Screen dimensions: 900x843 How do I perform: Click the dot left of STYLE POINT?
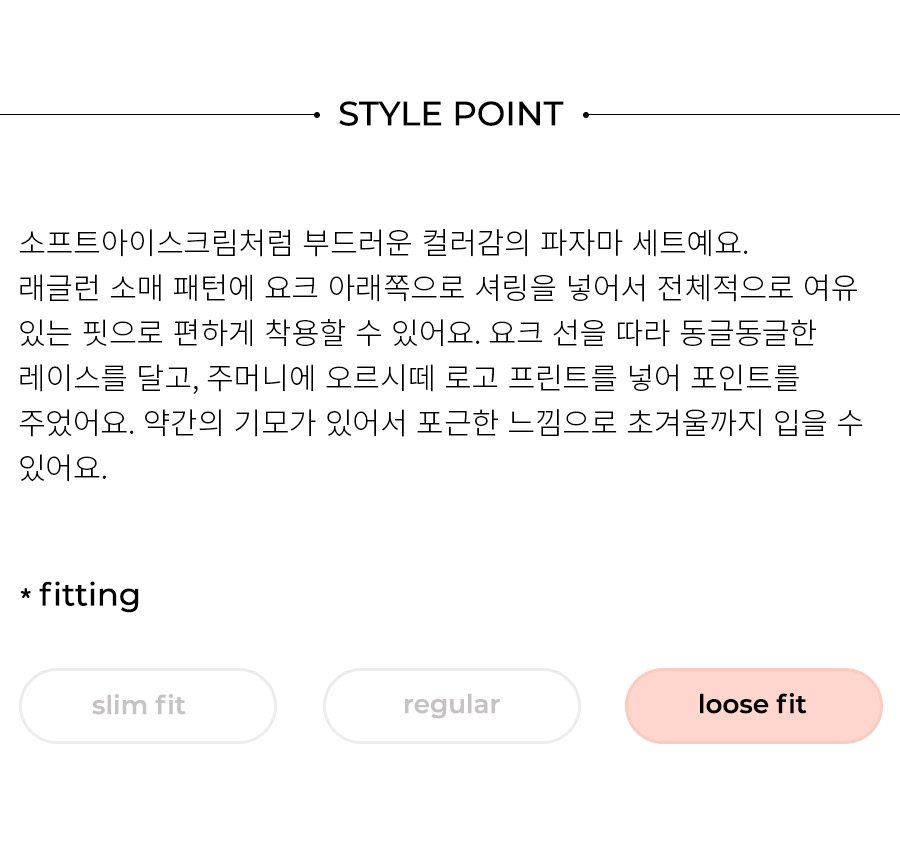(317, 115)
